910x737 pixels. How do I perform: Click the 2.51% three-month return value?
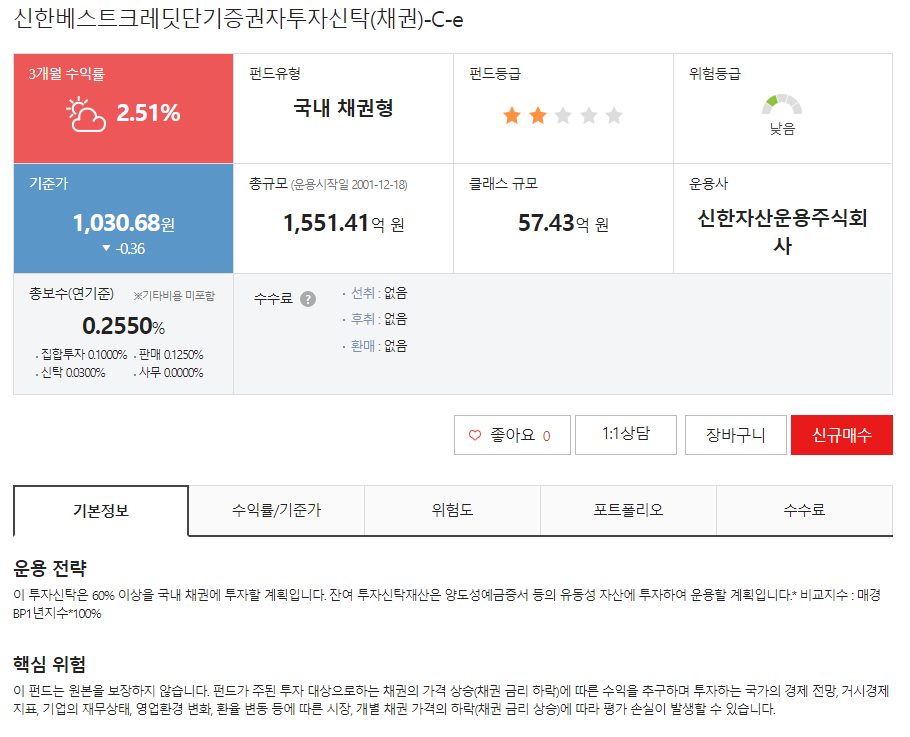[149, 113]
